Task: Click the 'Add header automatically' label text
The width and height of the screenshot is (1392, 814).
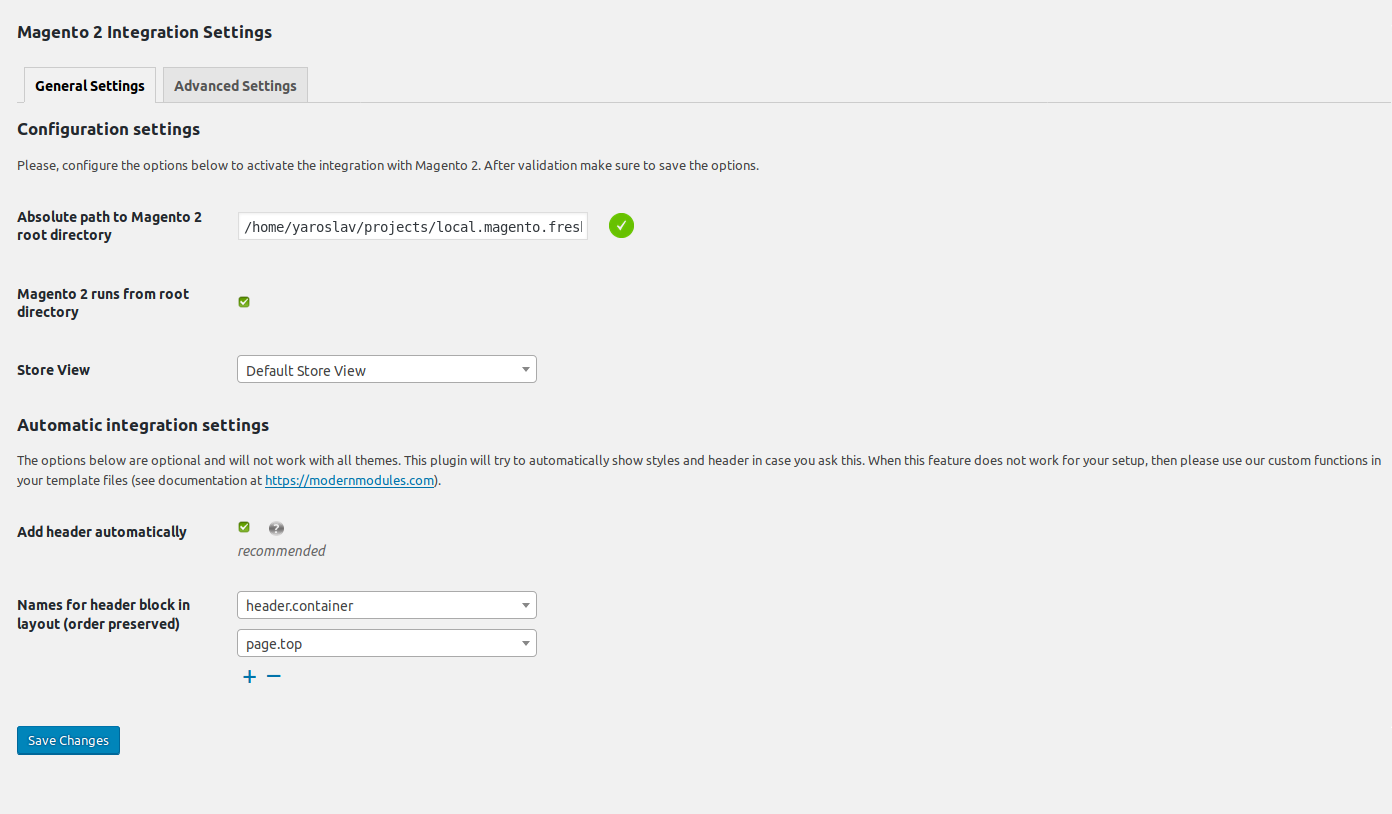Action: 102,532
